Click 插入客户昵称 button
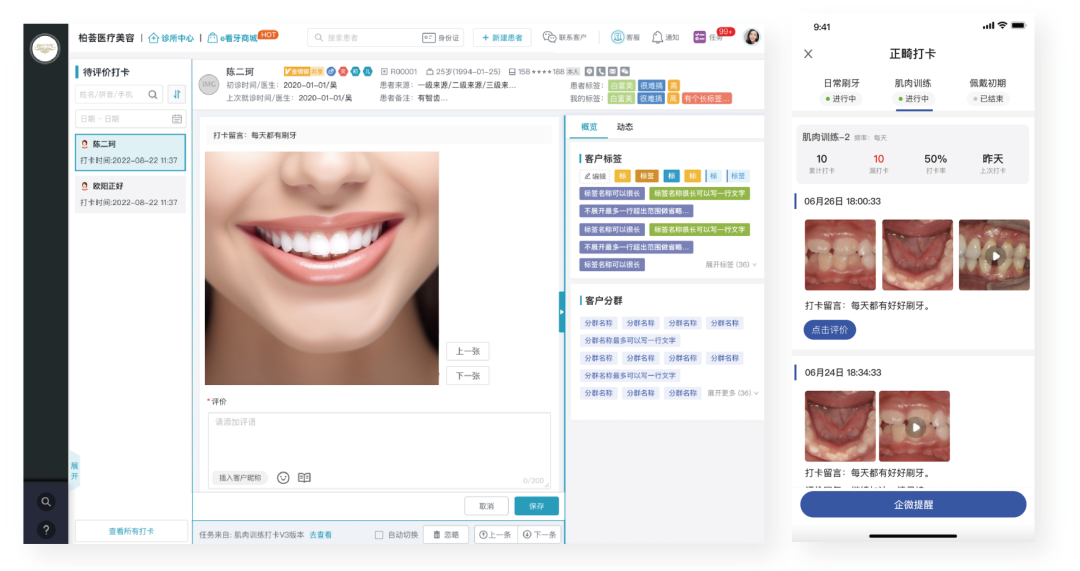The image size is (1080, 571). click(240, 478)
